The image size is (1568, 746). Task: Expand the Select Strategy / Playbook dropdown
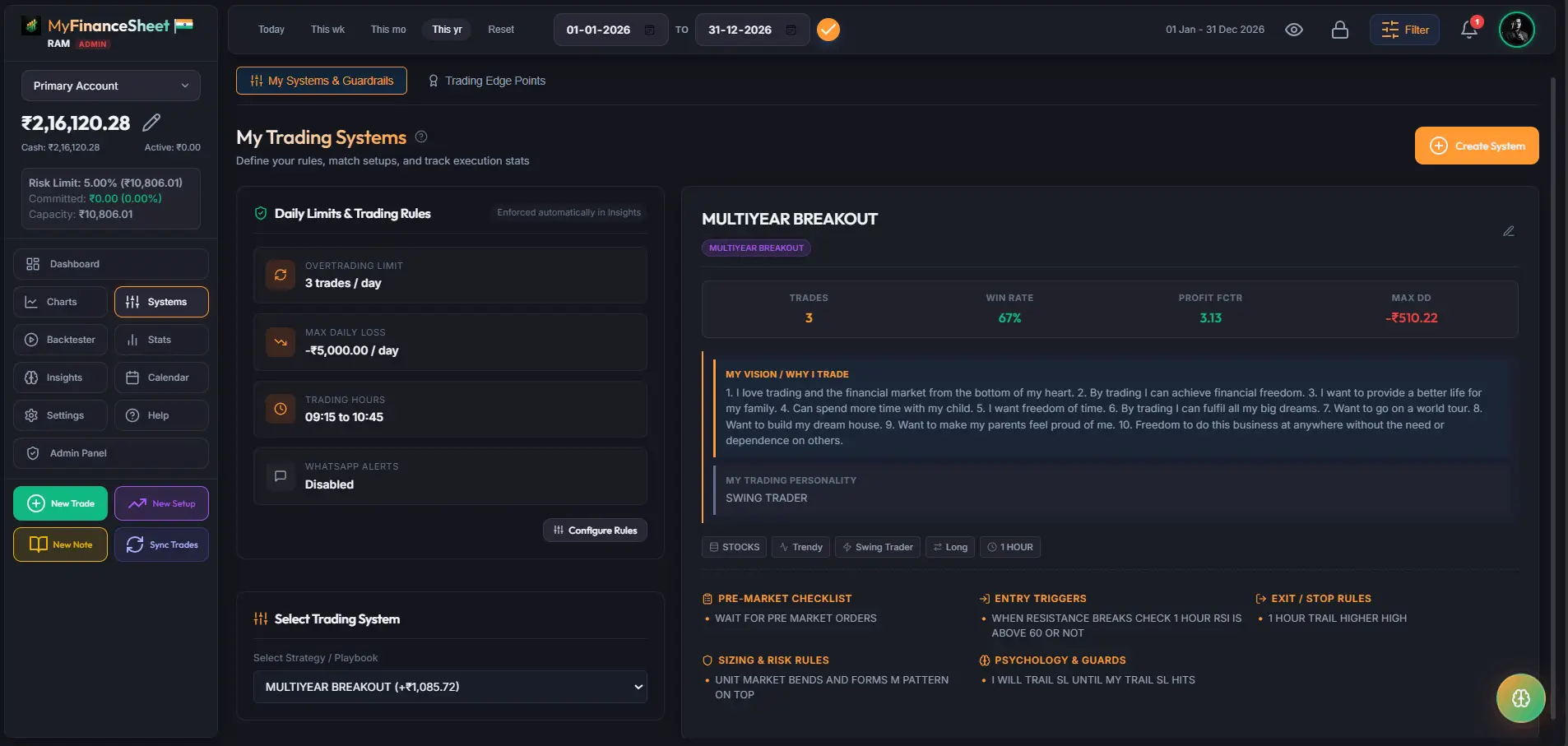click(x=450, y=687)
